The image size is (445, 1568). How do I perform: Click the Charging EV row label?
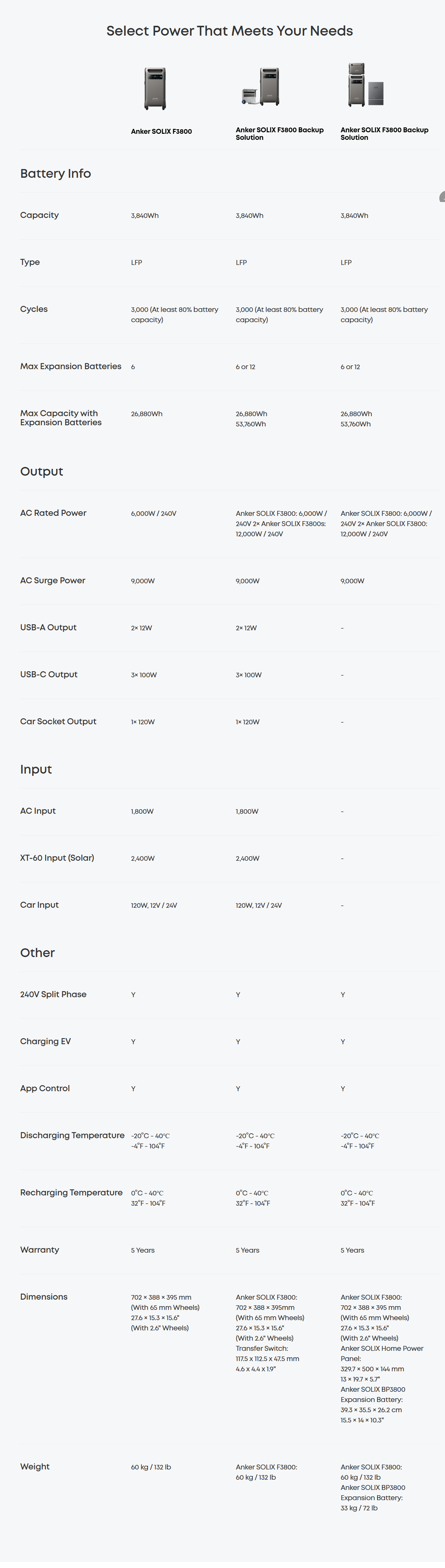45,1042
